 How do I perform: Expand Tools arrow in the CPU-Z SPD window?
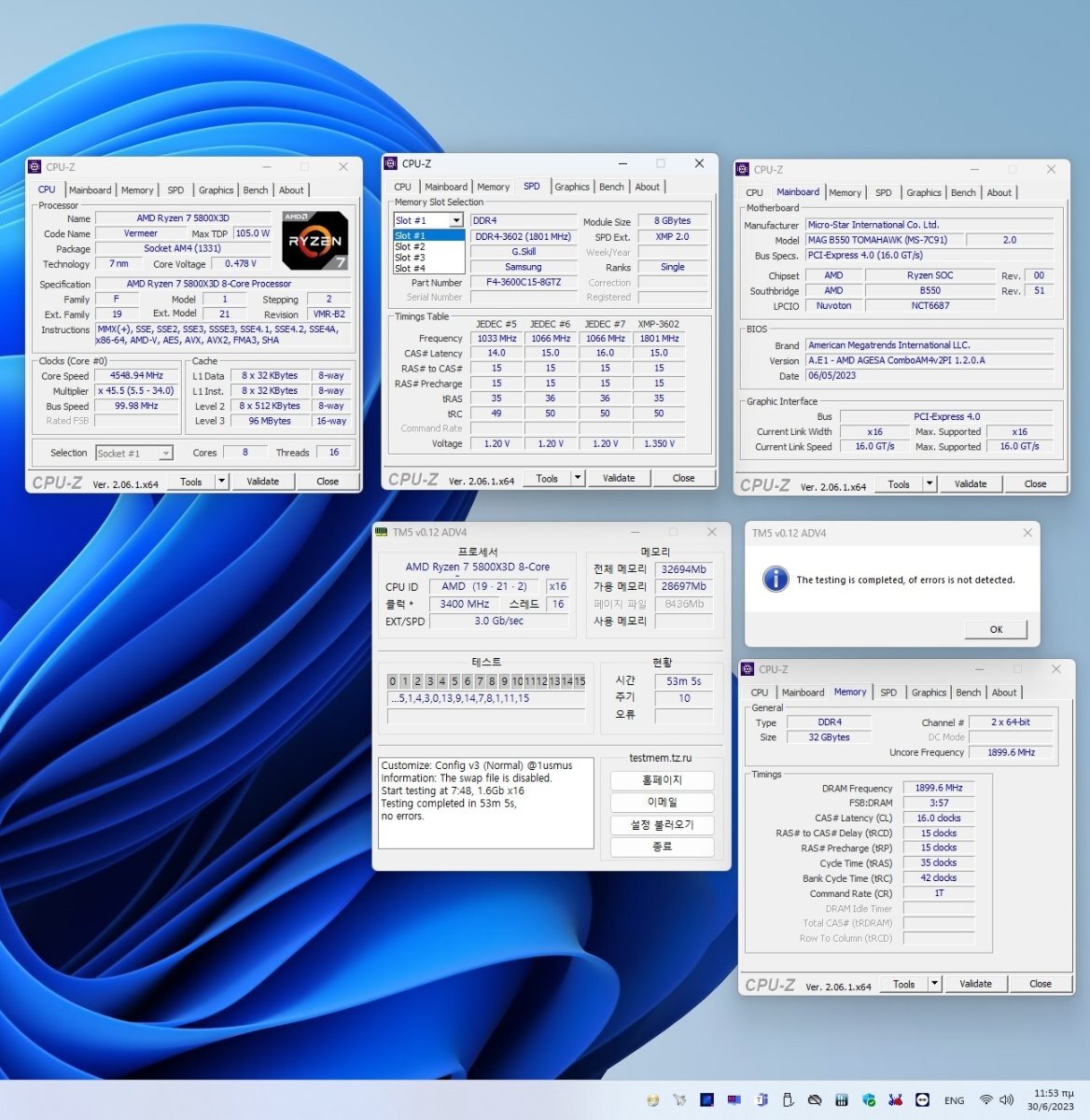pyautogui.click(x=578, y=478)
